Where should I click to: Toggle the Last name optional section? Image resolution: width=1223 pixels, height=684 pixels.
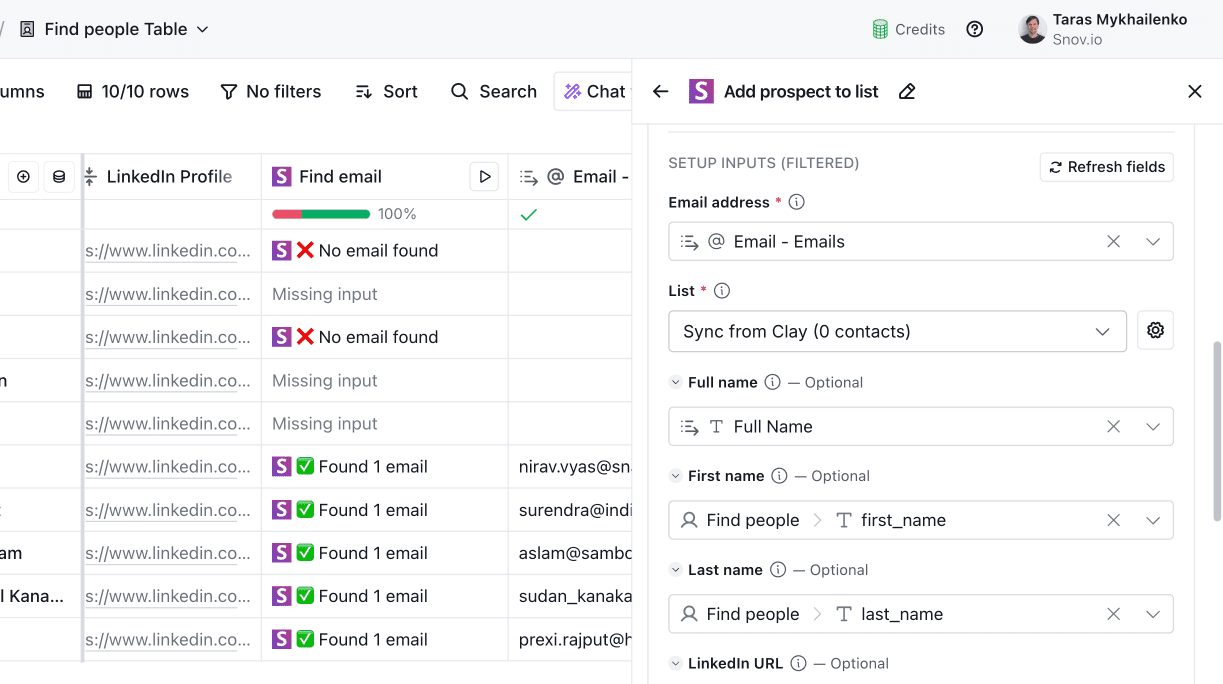(676, 570)
